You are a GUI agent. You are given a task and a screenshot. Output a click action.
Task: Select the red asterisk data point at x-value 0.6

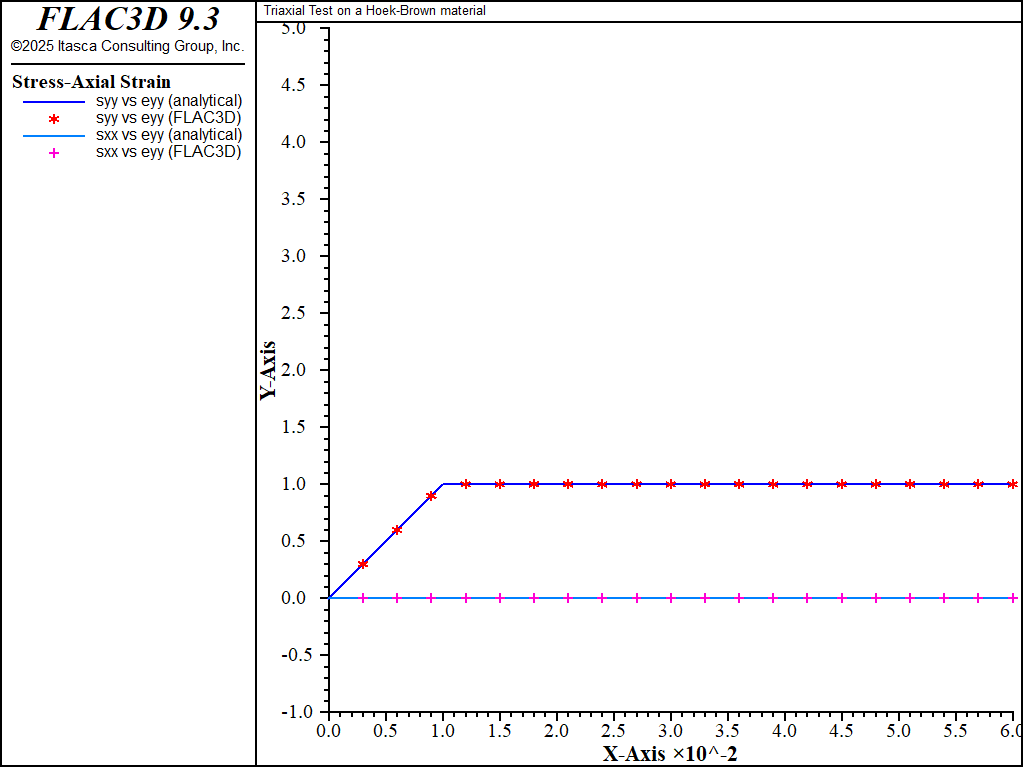[397, 530]
